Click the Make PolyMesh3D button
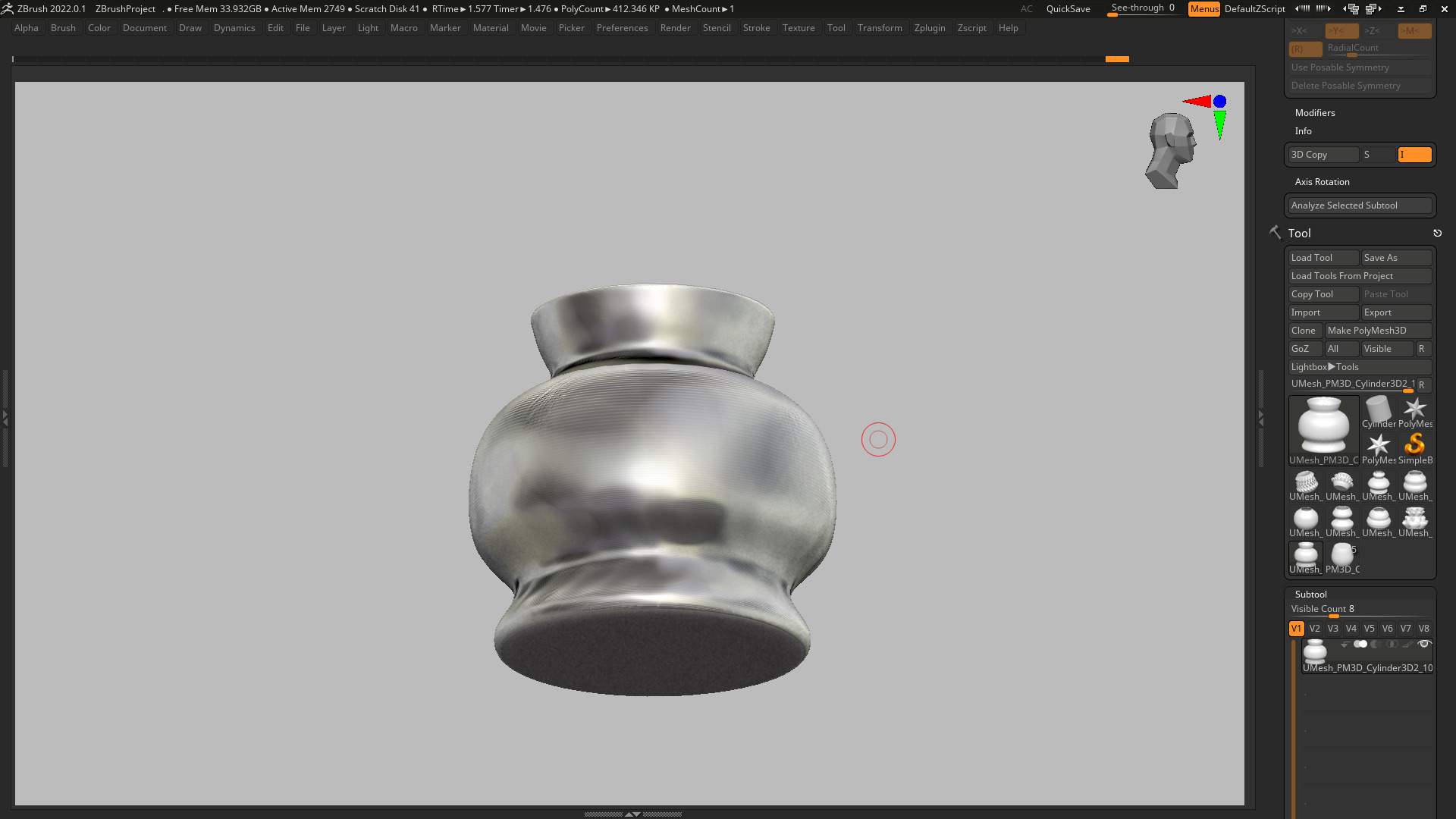 click(1379, 331)
